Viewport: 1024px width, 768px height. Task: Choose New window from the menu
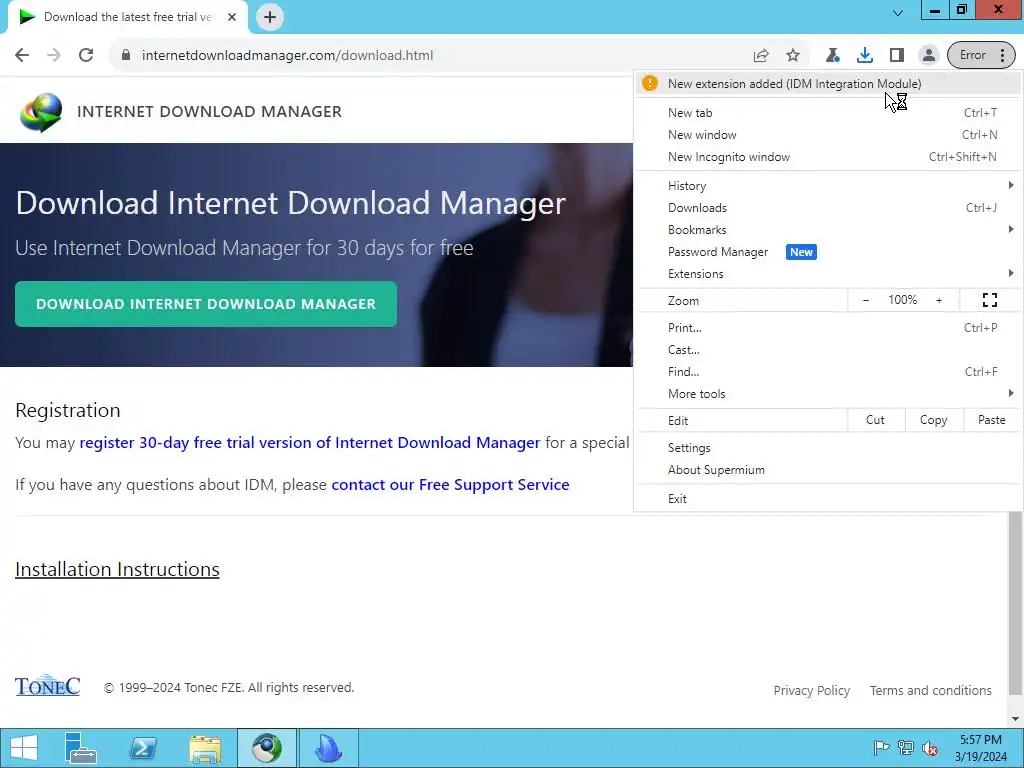point(828,135)
